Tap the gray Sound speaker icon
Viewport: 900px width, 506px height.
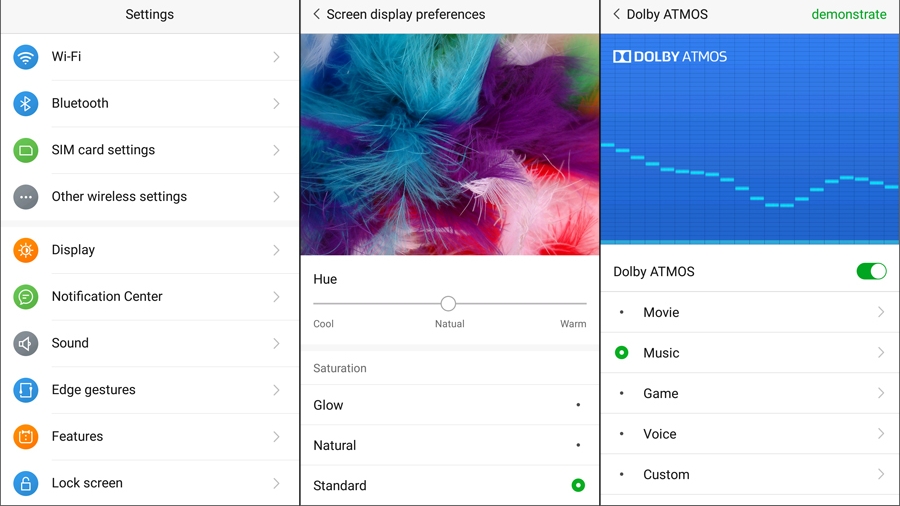pyautogui.click(x=26, y=344)
